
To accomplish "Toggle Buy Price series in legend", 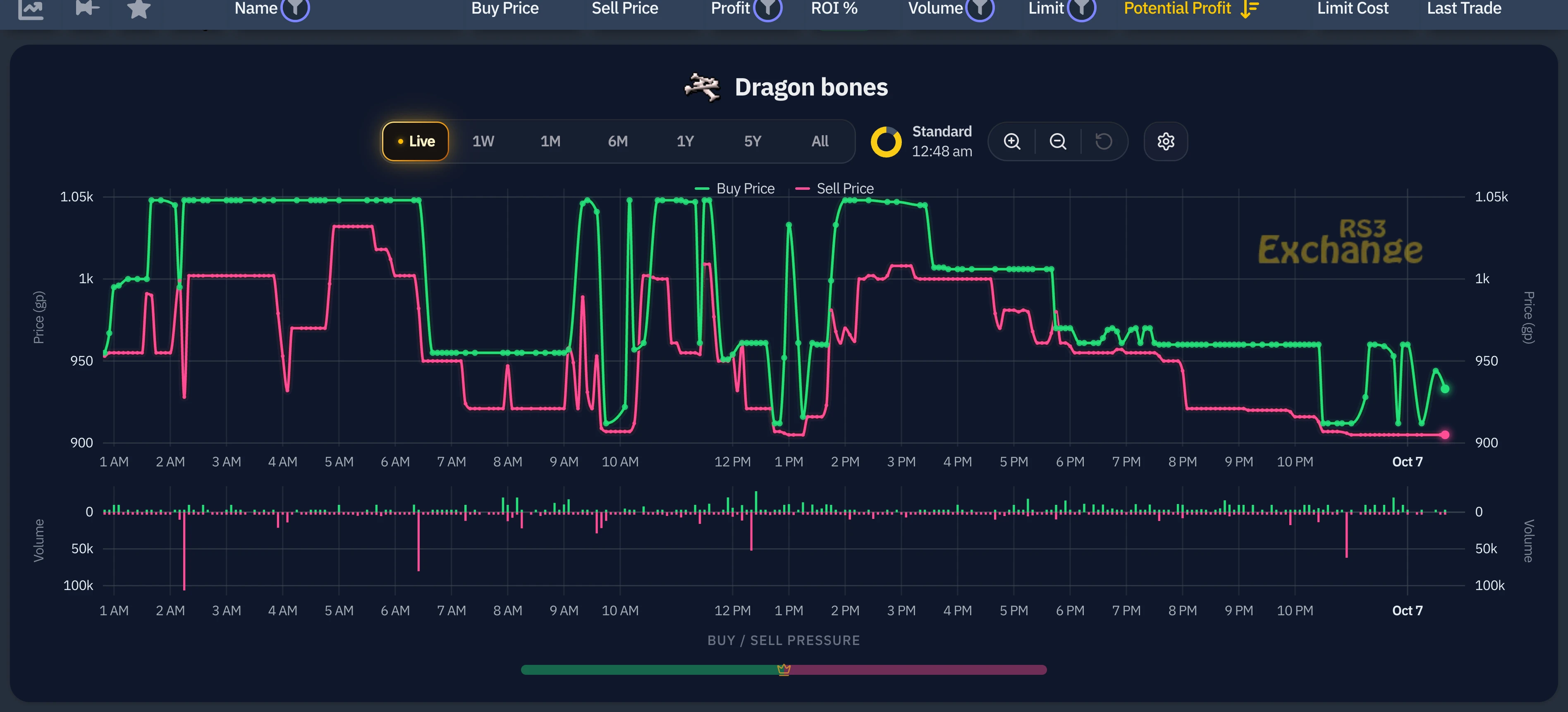I will click(x=735, y=189).
